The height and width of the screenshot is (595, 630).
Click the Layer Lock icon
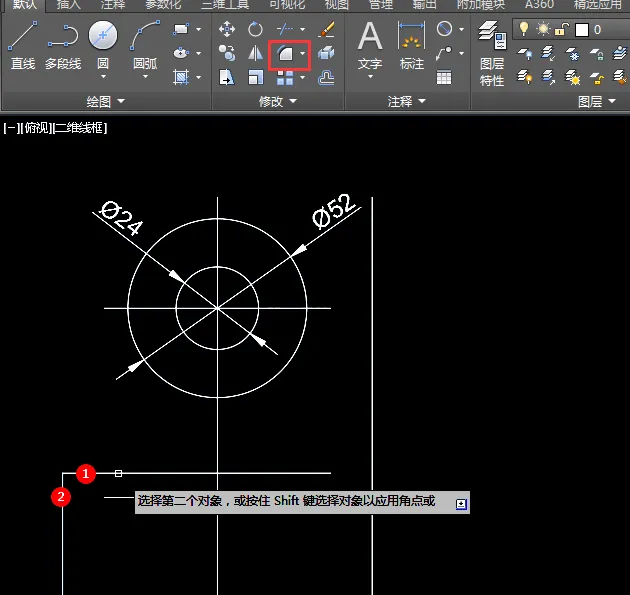click(x=597, y=53)
